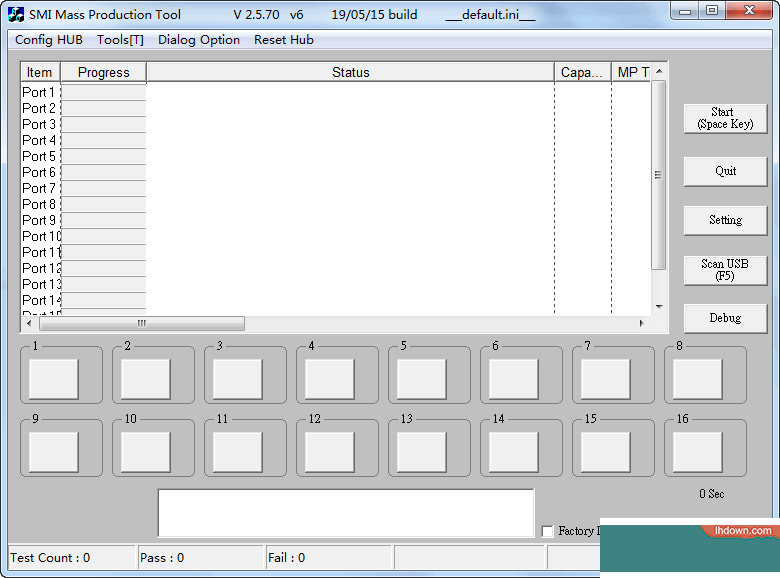Click the Debug button

[x=725, y=318]
